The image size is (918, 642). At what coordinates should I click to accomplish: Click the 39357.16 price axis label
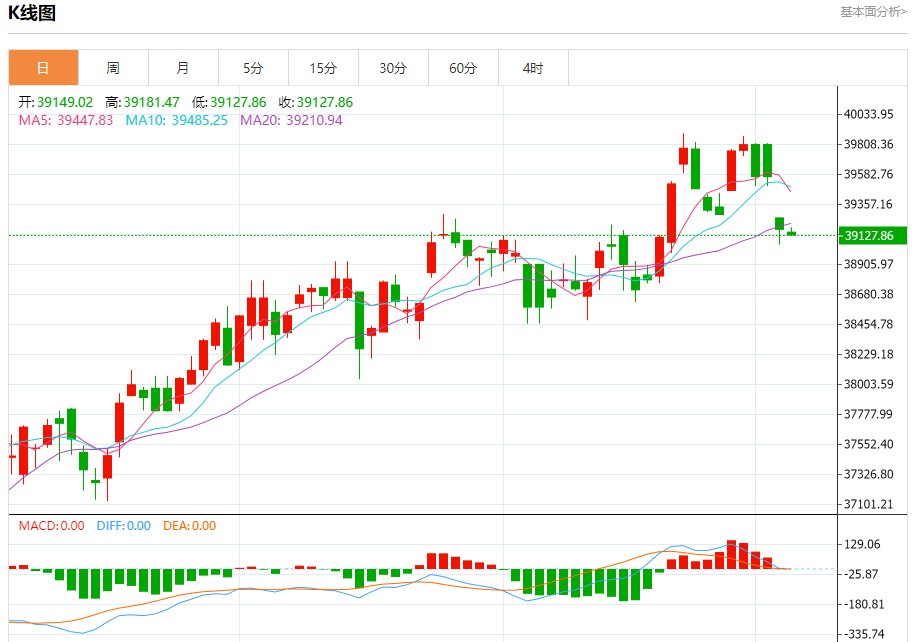click(868, 204)
